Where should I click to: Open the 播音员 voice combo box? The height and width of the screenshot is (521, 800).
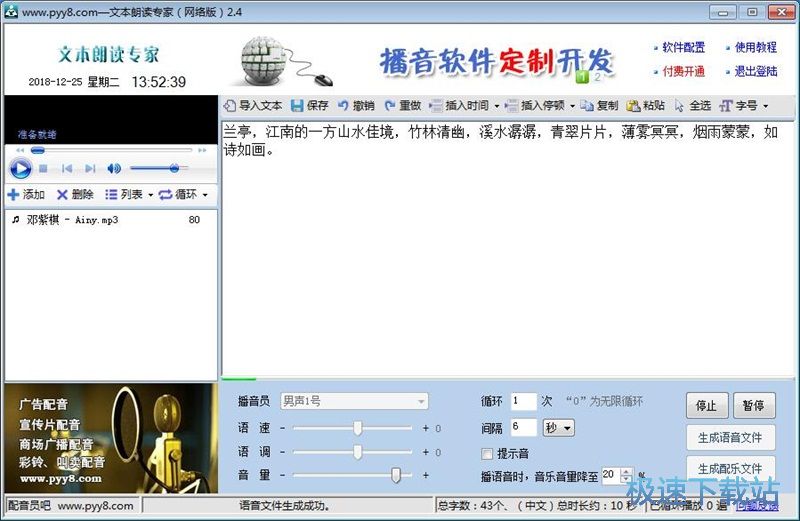[x=354, y=401]
